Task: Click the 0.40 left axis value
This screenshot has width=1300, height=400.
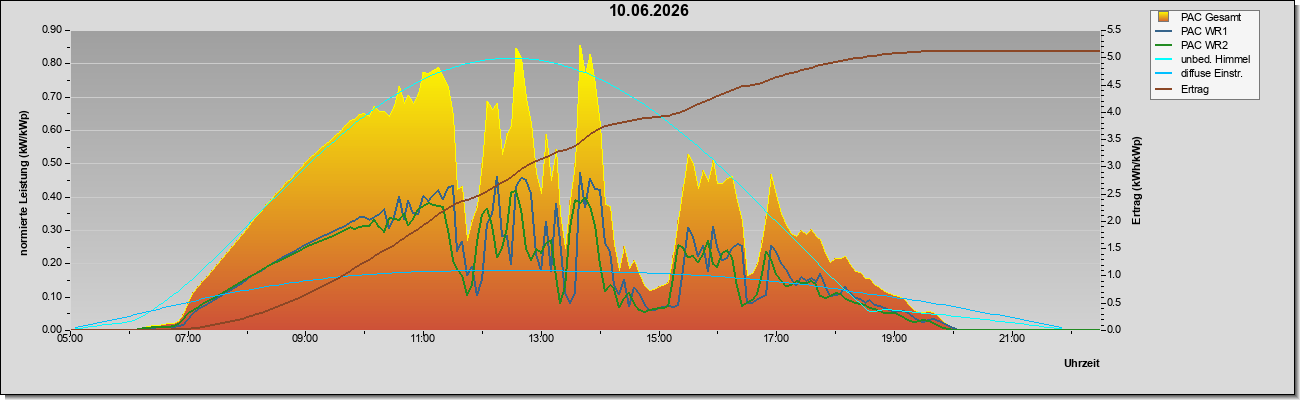Action: (x=53, y=196)
